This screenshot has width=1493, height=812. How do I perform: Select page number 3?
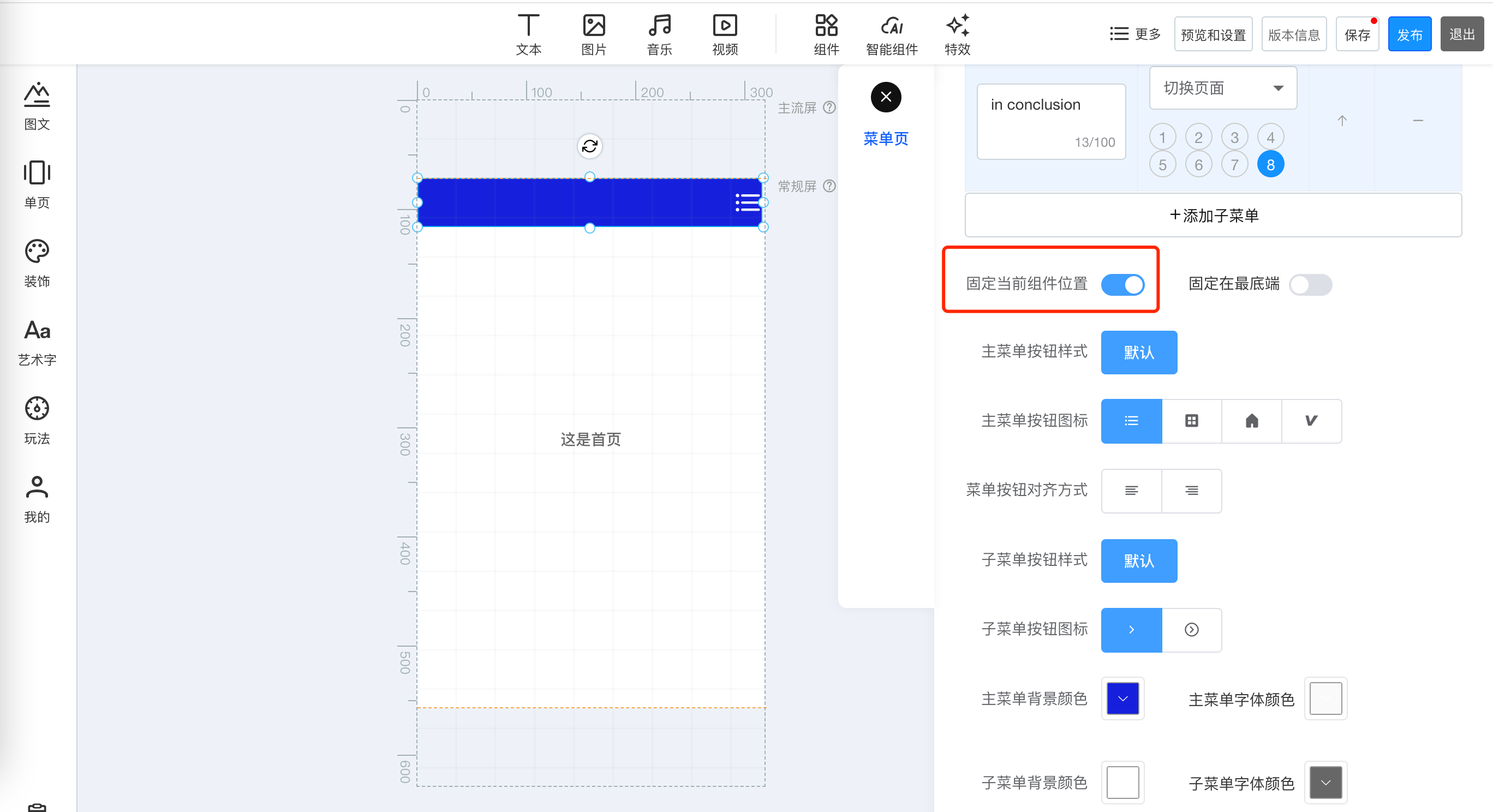[1234, 138]
